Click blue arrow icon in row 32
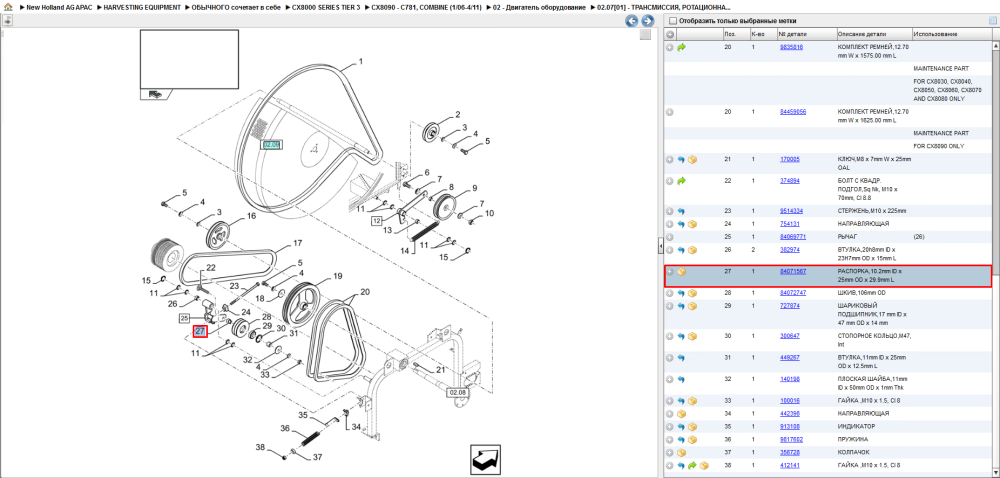Image resolution: width=1000 pixels, height=478 pixels. tap(681, 379)
